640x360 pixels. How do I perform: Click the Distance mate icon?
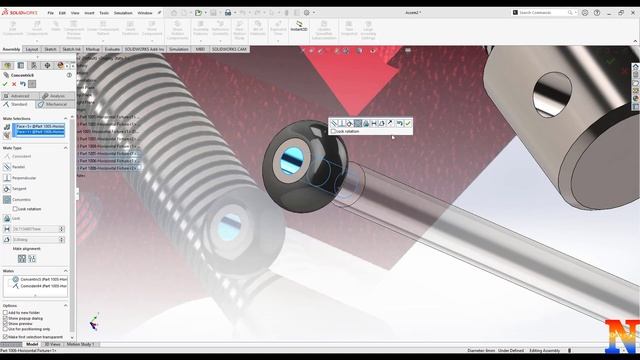[7, 229]
